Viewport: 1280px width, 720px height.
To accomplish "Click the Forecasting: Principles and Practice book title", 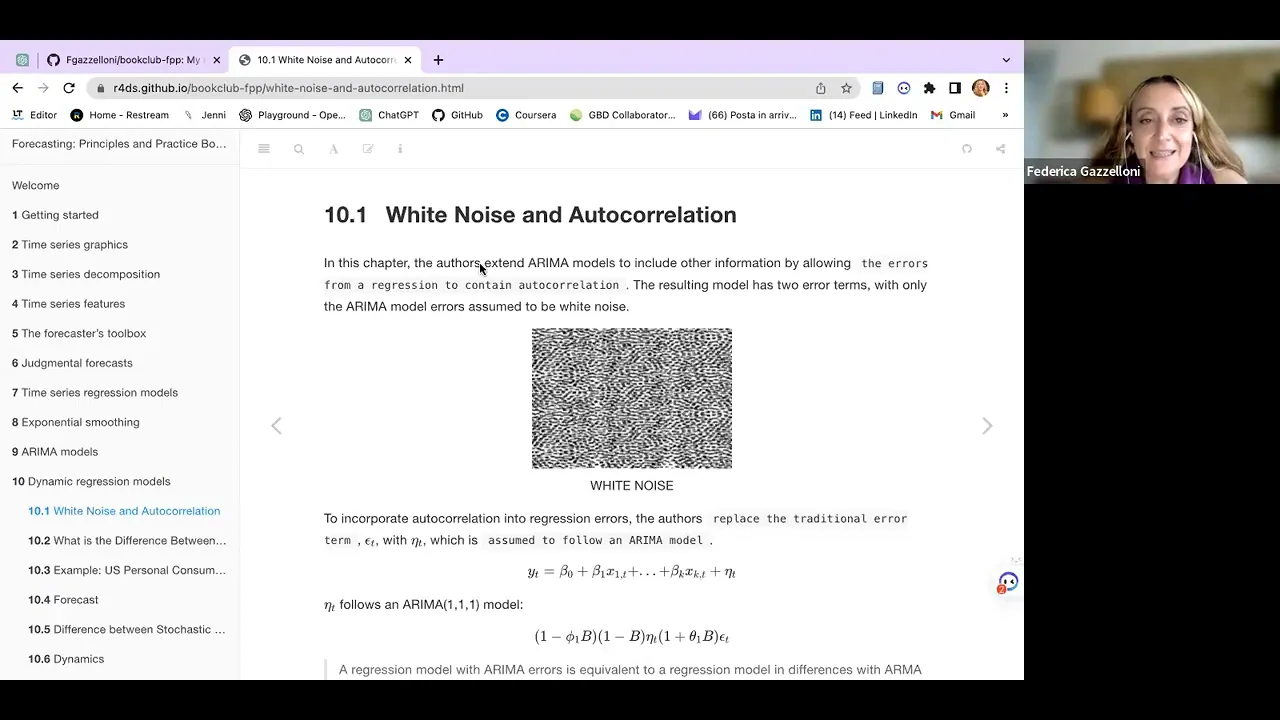I will 119,144.
